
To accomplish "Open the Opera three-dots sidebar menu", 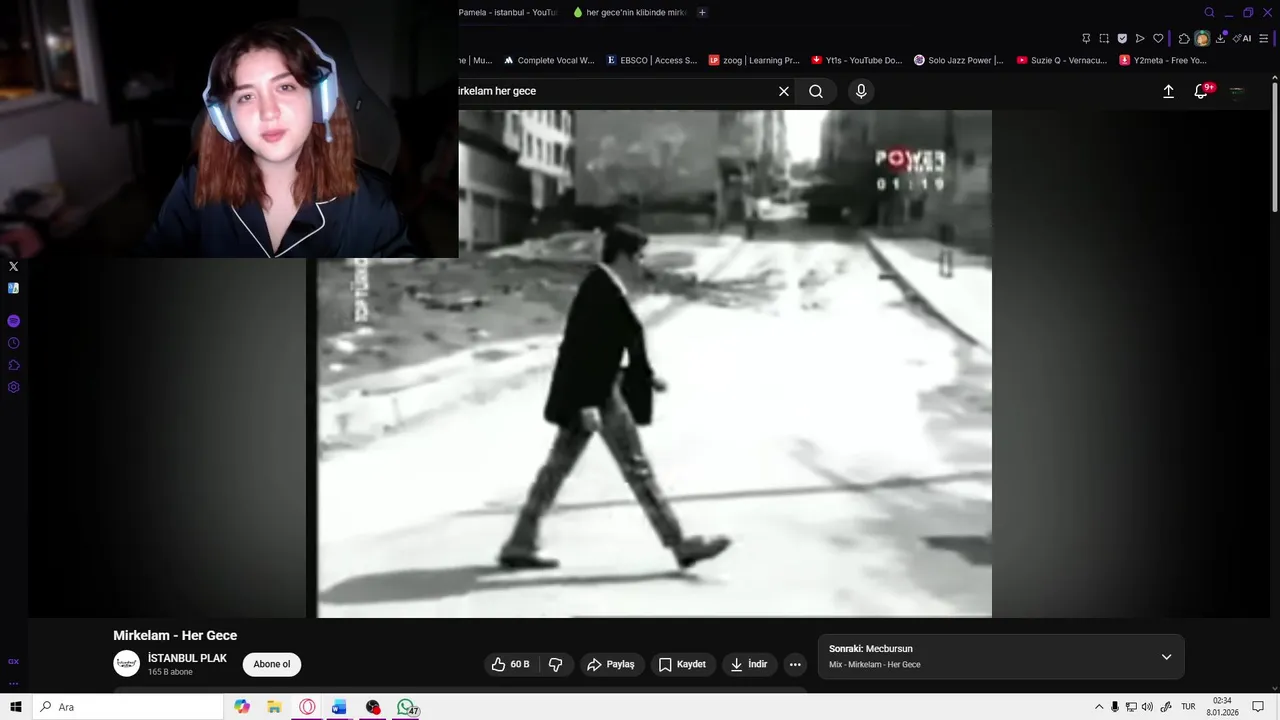I will click(13, 684).
